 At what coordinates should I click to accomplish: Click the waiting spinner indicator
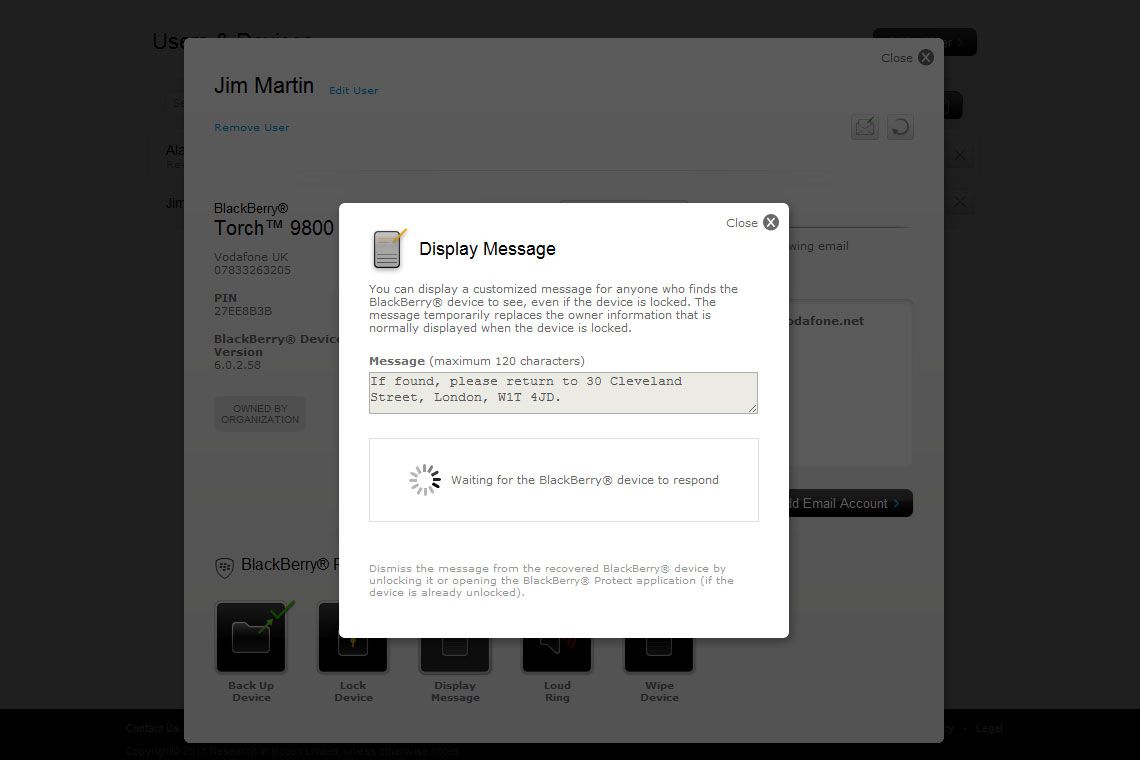click(x=425, y=480)
